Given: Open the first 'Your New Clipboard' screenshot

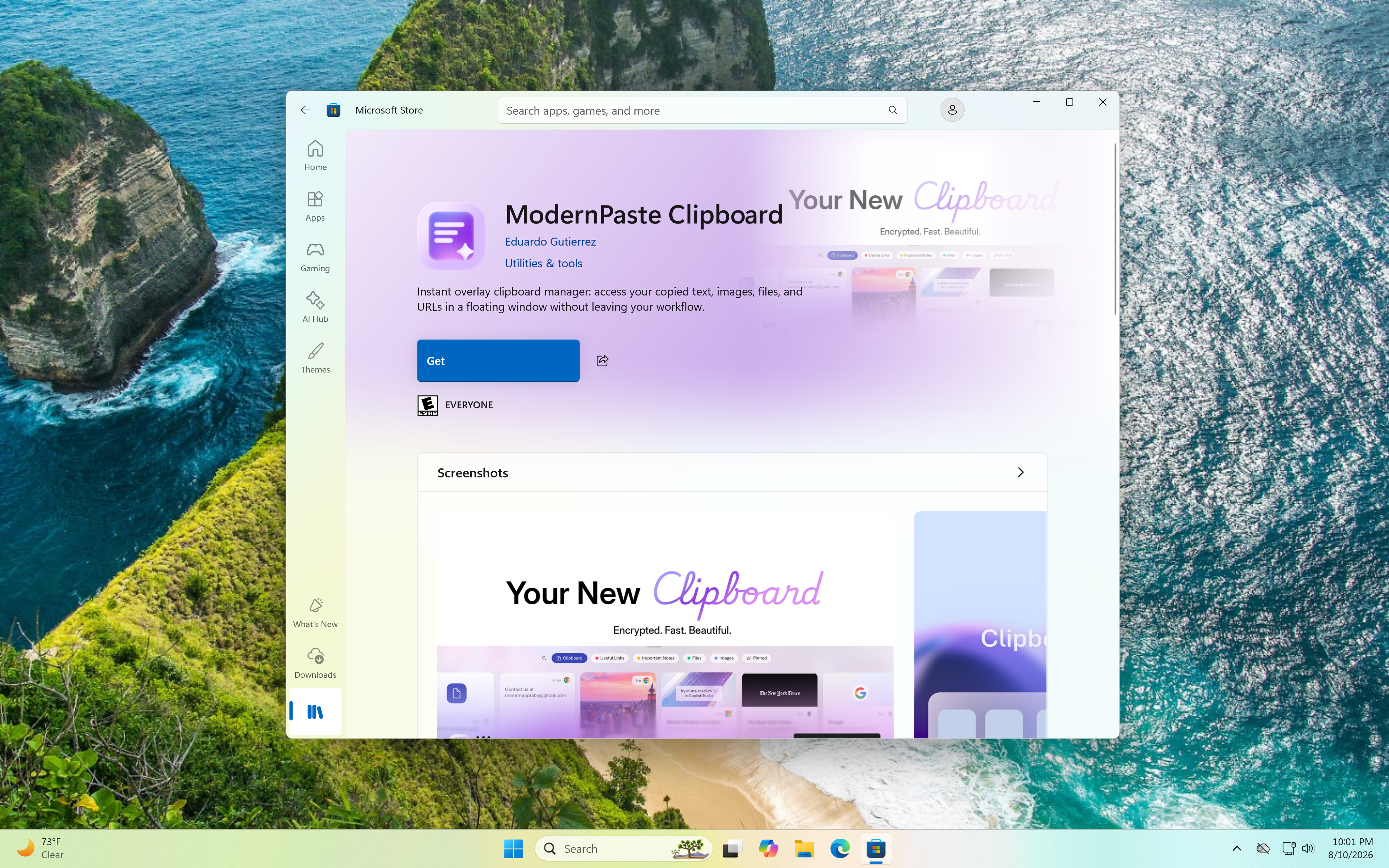Looking at the screenshot, I should click(665, 625).
